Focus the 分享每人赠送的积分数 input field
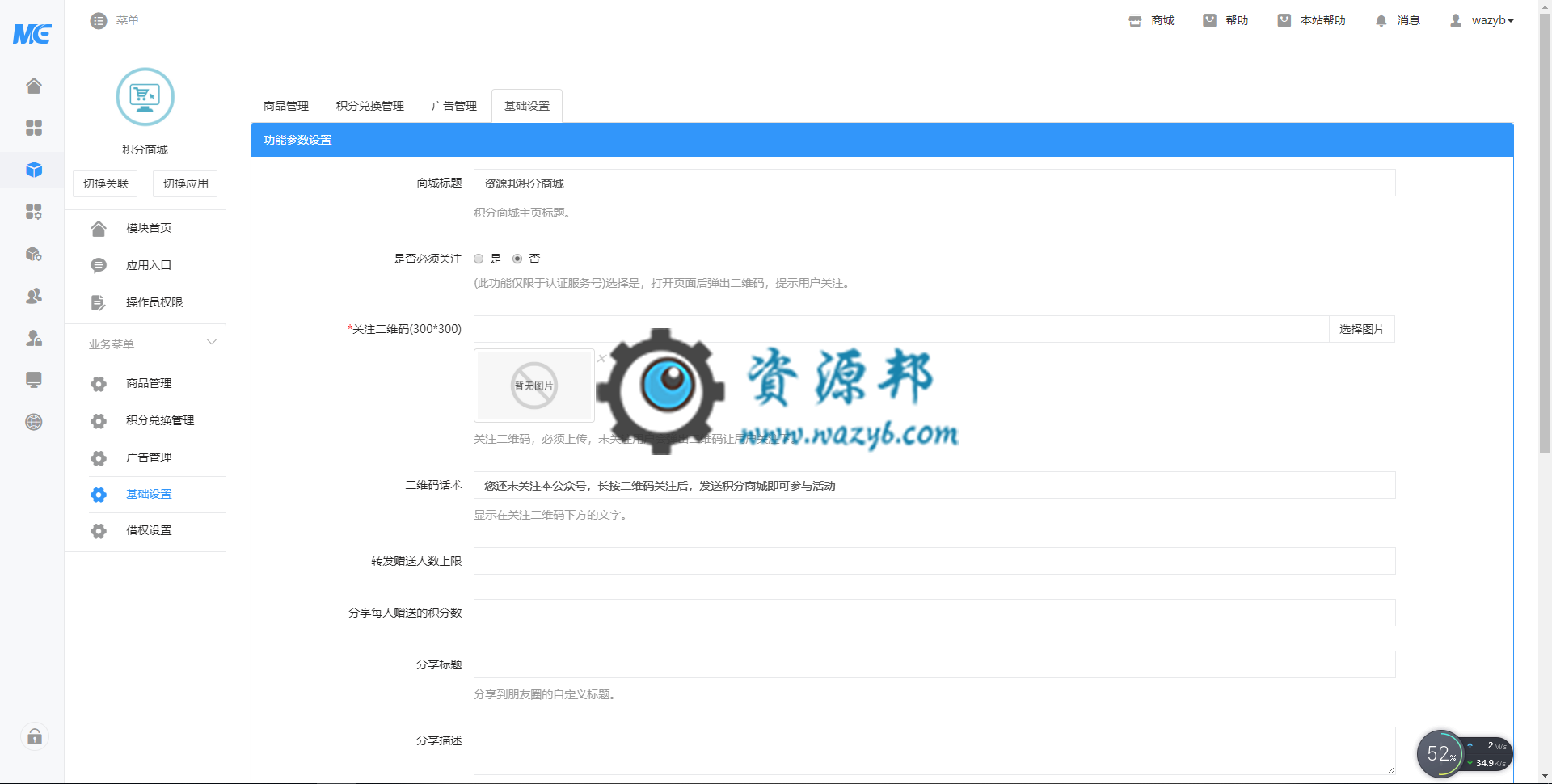The image size is (1552, 784). point(934,613)
